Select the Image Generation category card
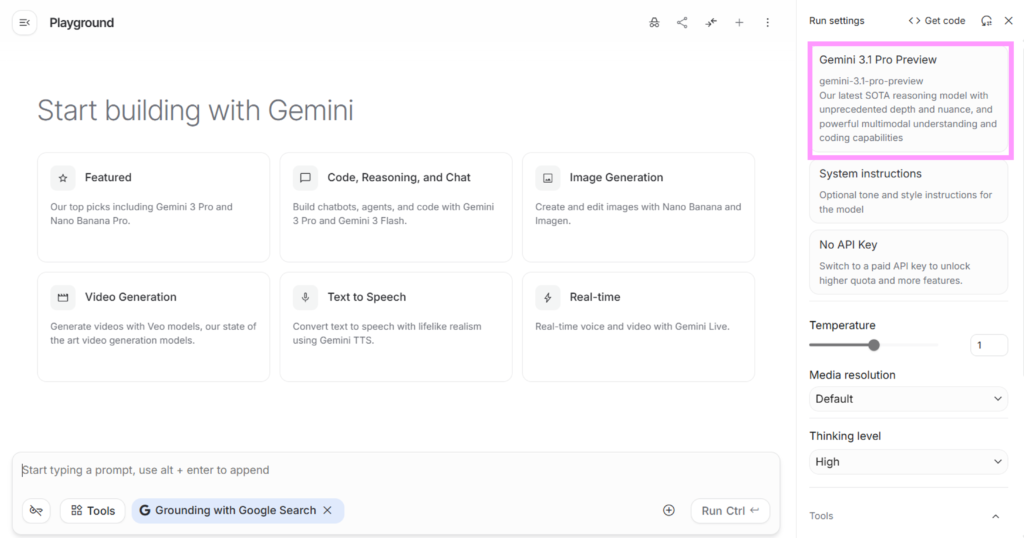The width and height of the screenshot is (1024, 538). tap(638, 206)
